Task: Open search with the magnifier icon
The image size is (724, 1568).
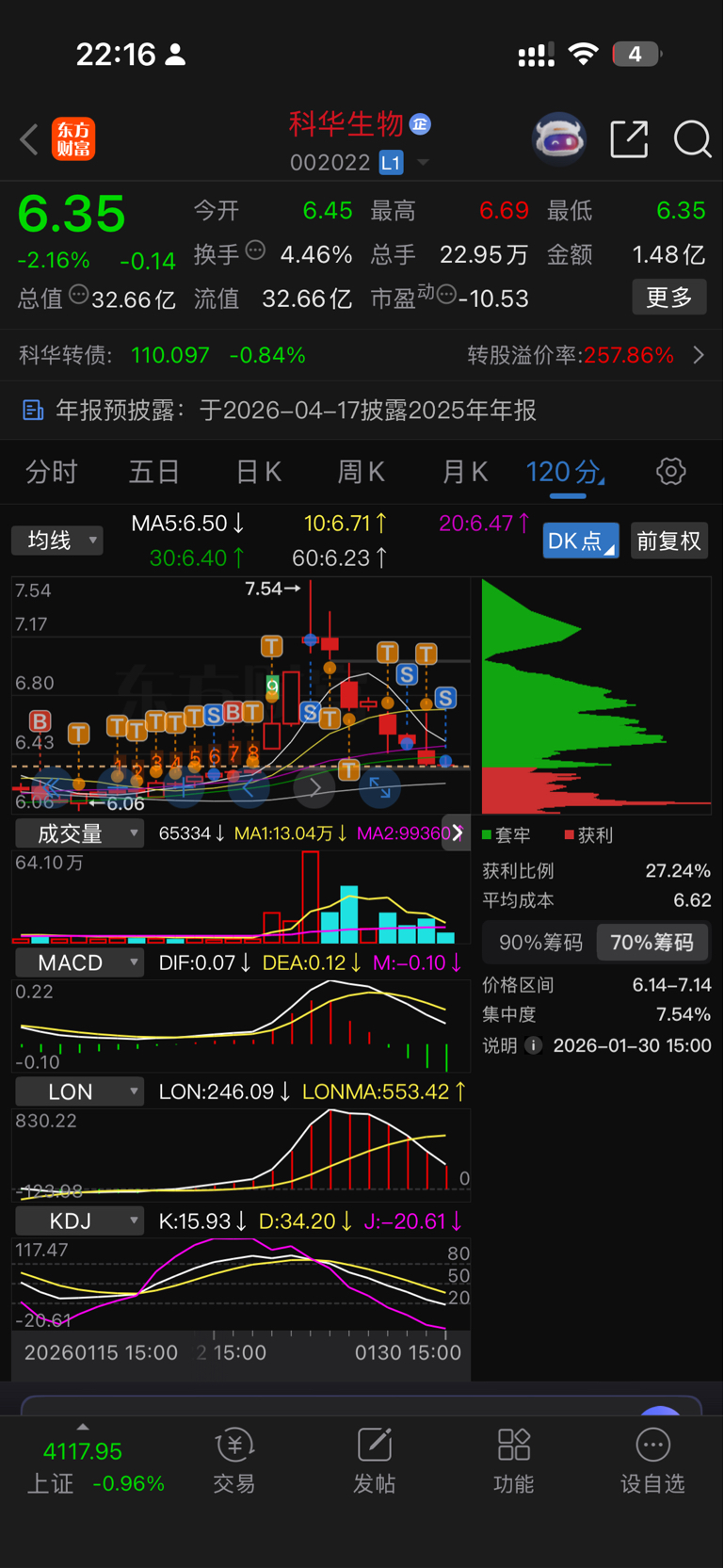Action: point(693,139)
